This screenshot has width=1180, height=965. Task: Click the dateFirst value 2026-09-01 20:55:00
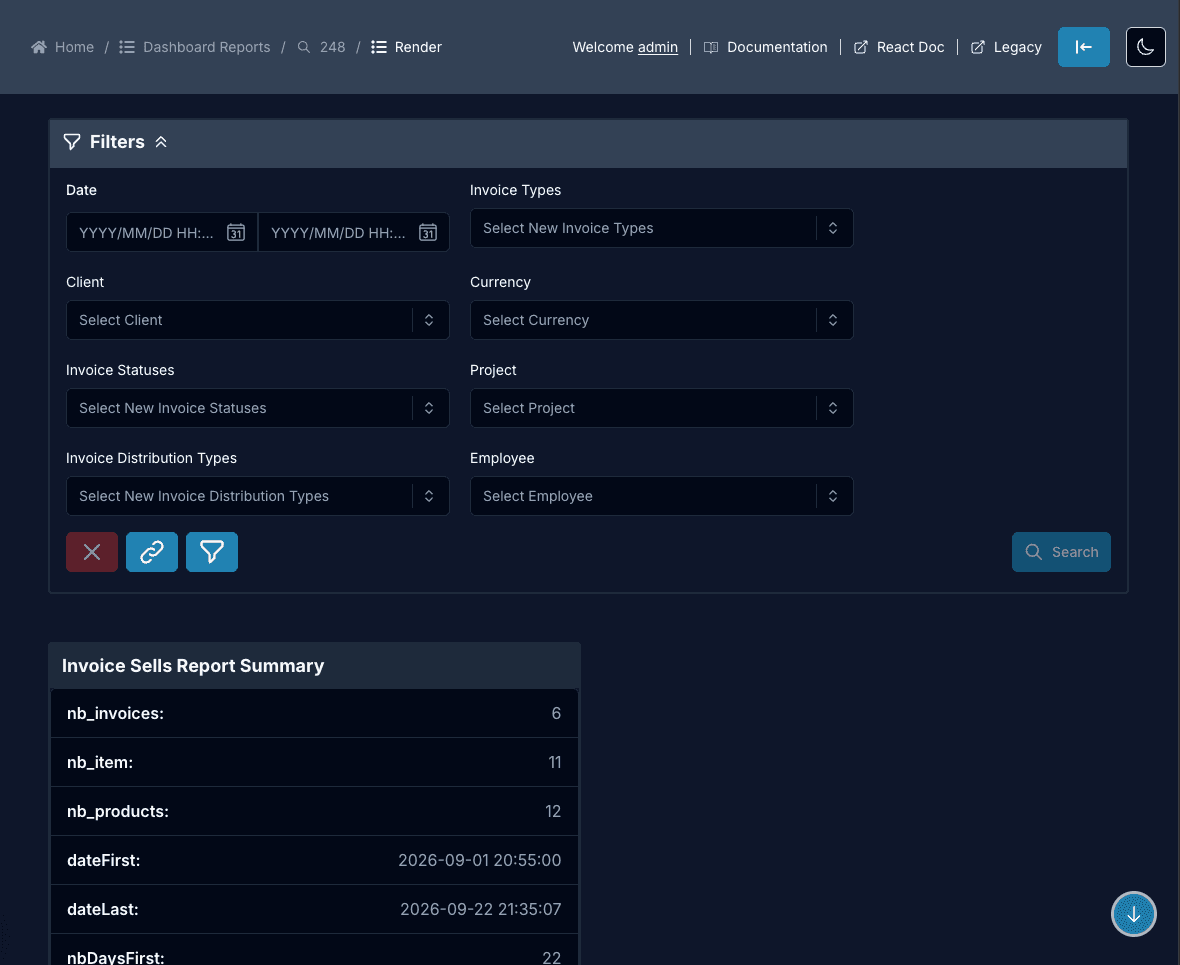pos(479,860)
